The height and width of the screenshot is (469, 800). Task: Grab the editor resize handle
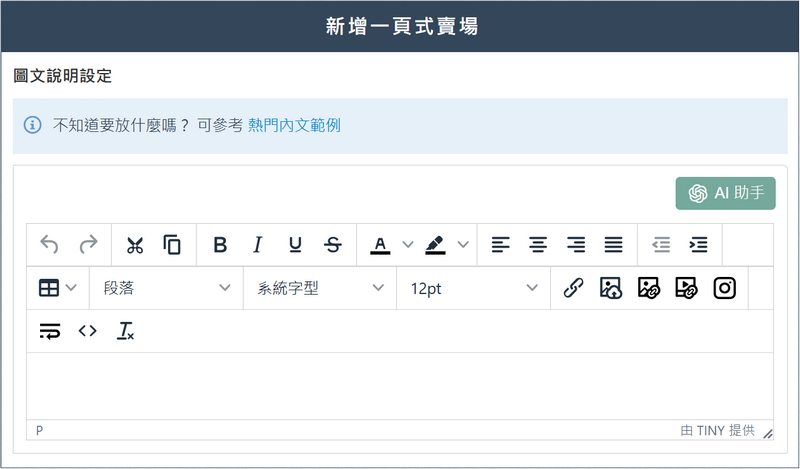[x=767, y=434]
